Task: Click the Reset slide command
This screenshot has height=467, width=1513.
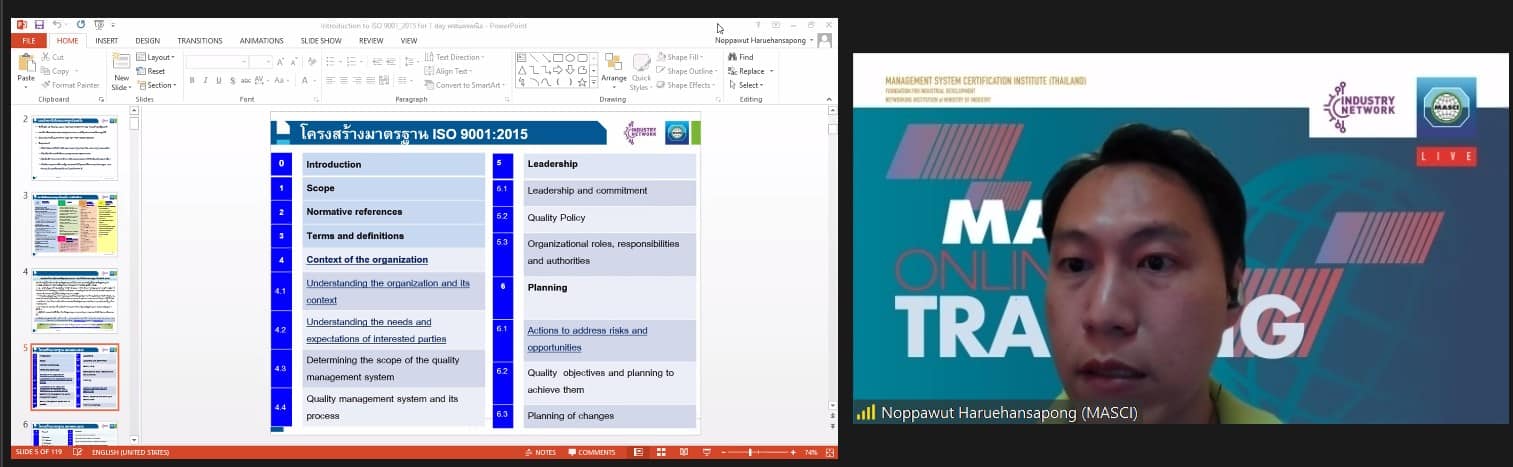Action: [151, 71]
